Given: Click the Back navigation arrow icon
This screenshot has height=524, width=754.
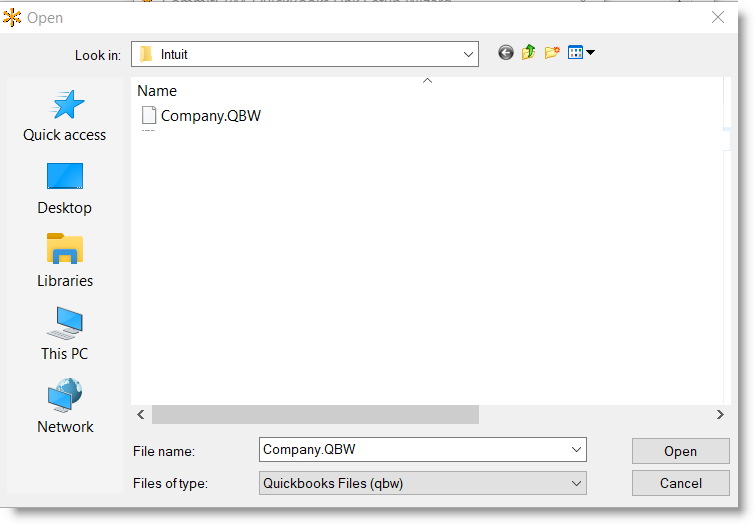Looking at the screenshot, I should tap(506, 53).
